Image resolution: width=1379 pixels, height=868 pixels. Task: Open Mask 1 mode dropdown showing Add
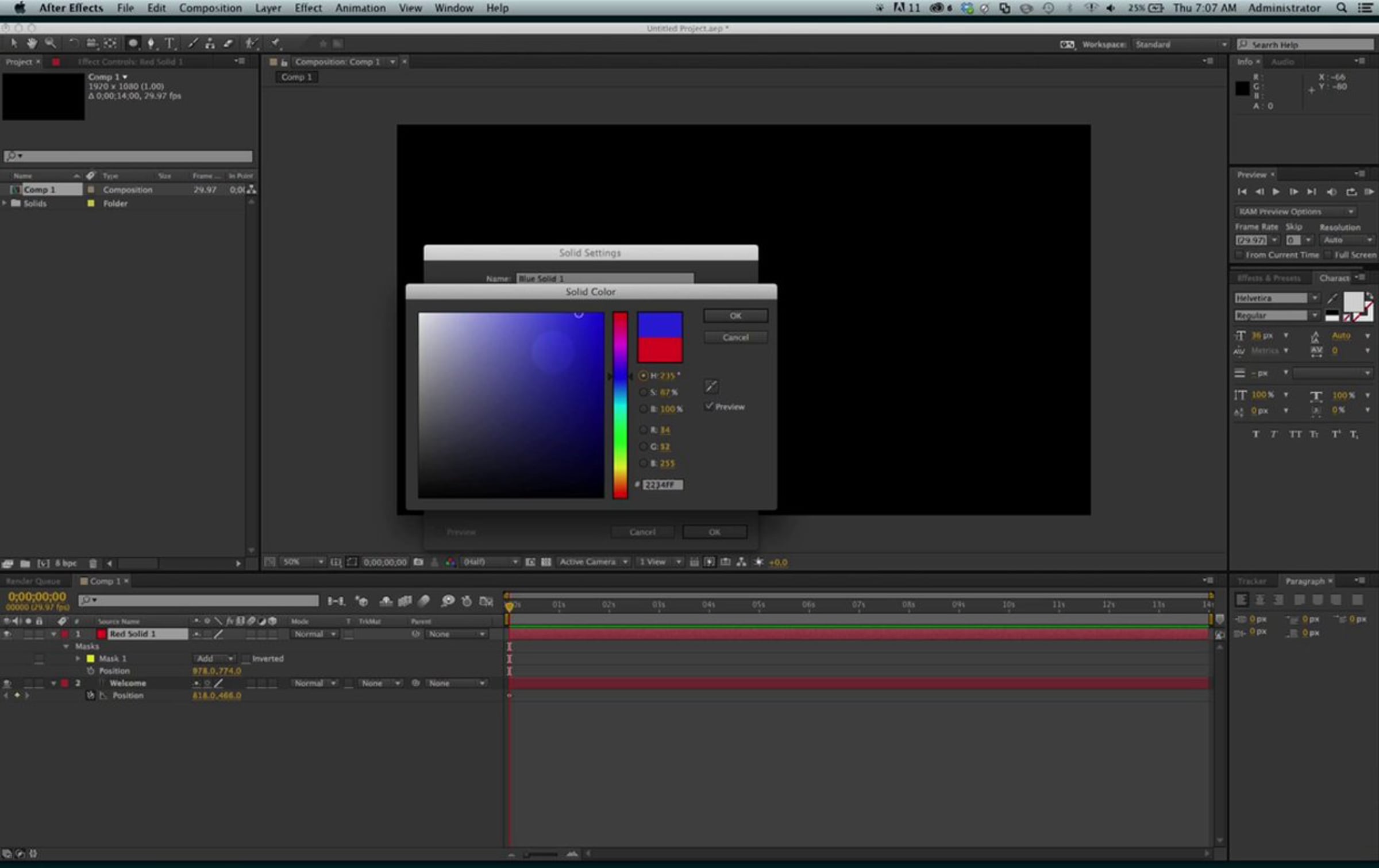tap(214, 658)
